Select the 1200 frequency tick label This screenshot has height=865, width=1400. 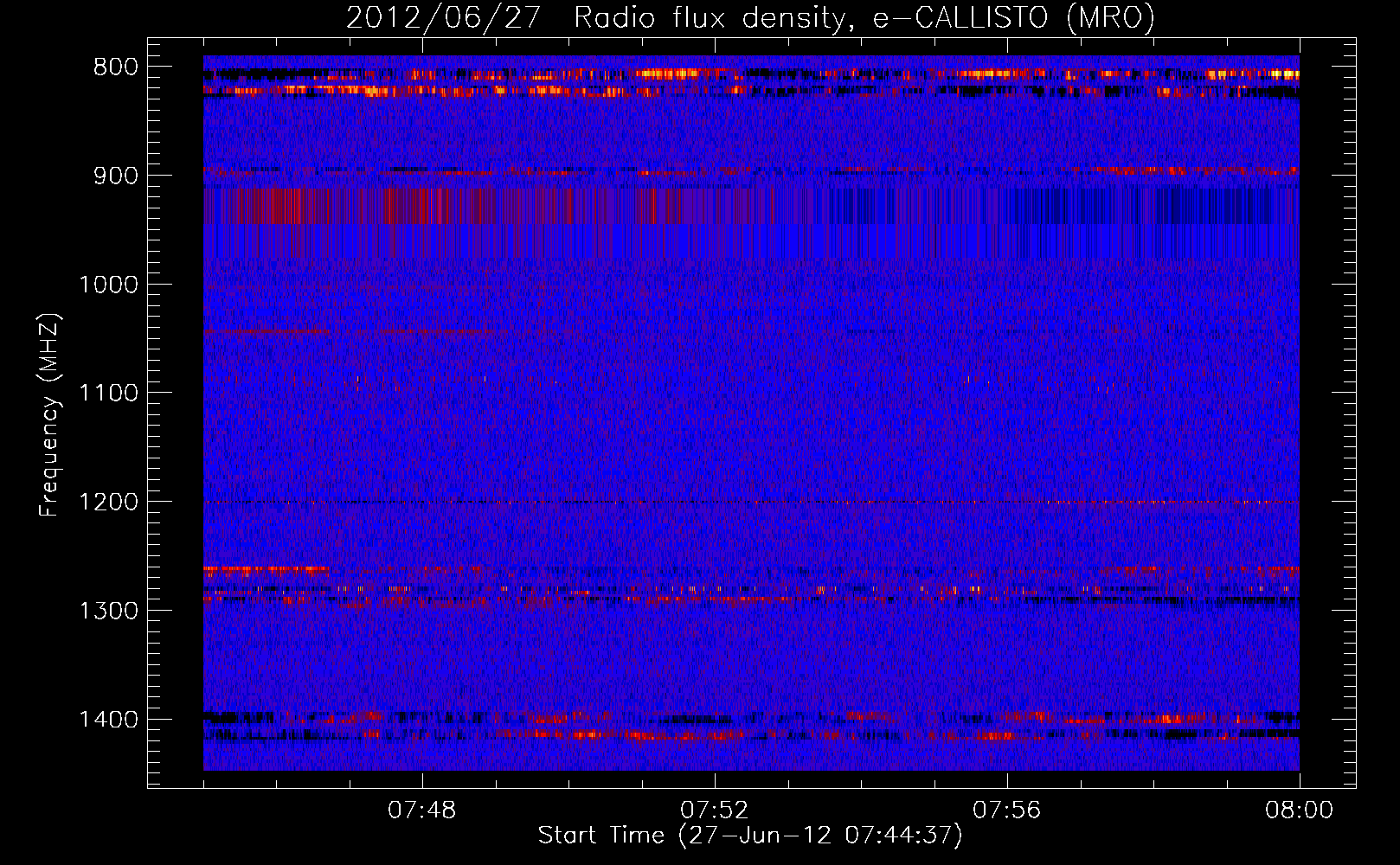click(109, 502)
